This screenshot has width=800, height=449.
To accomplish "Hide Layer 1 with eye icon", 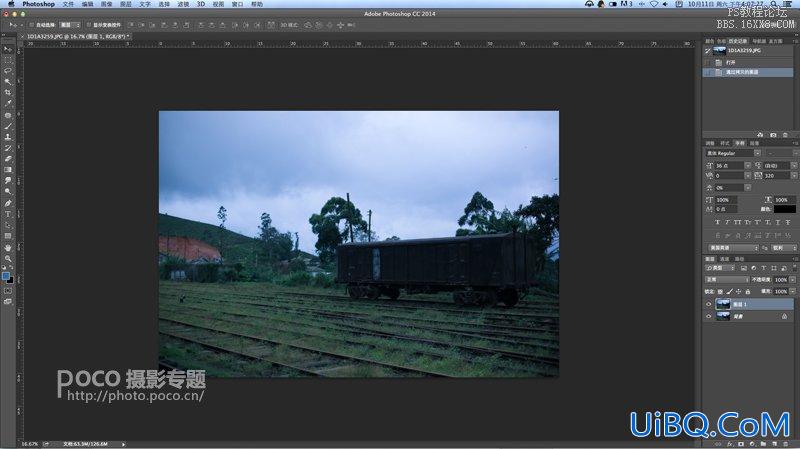I will (708, 305).
